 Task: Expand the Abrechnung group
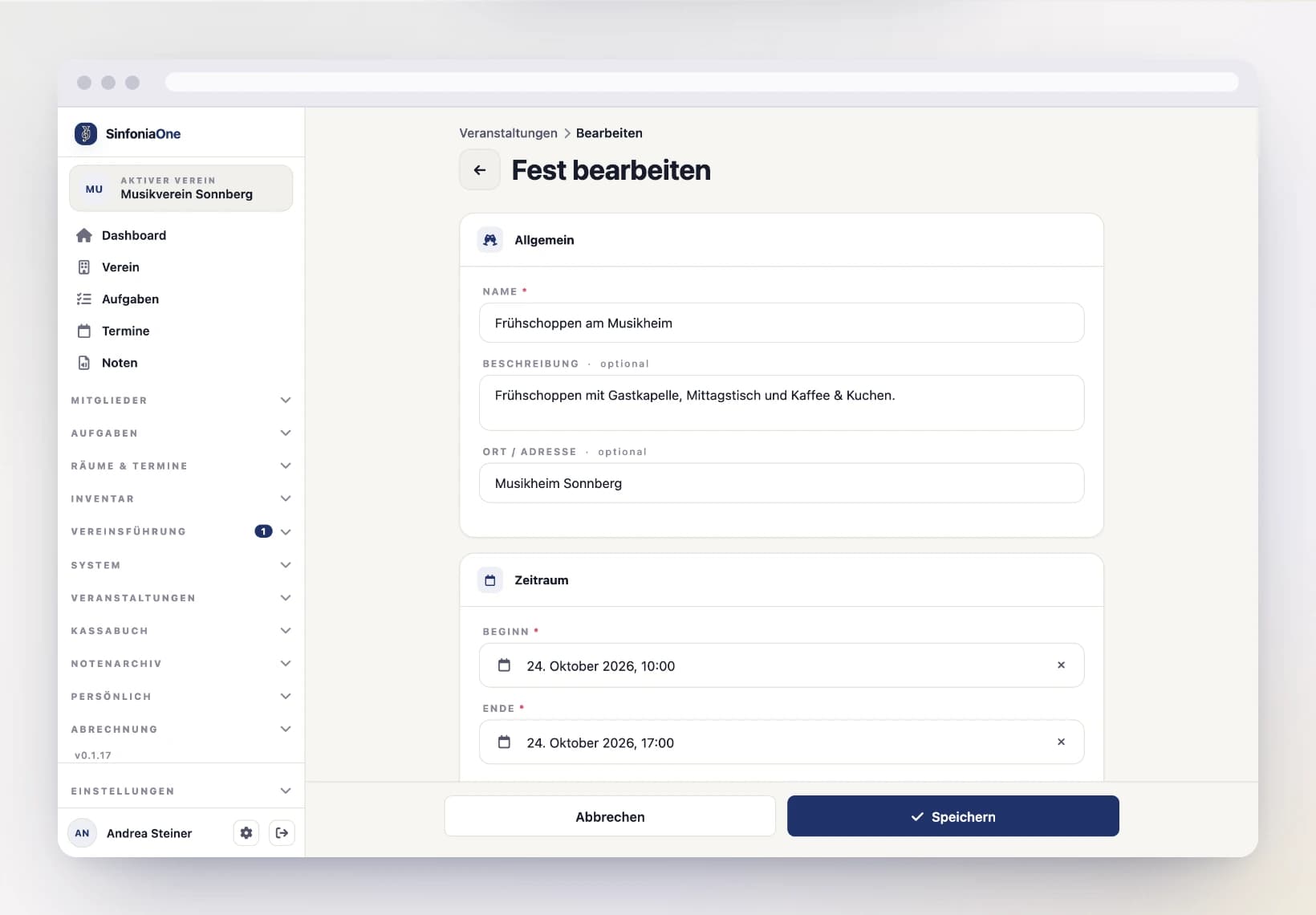181,730
